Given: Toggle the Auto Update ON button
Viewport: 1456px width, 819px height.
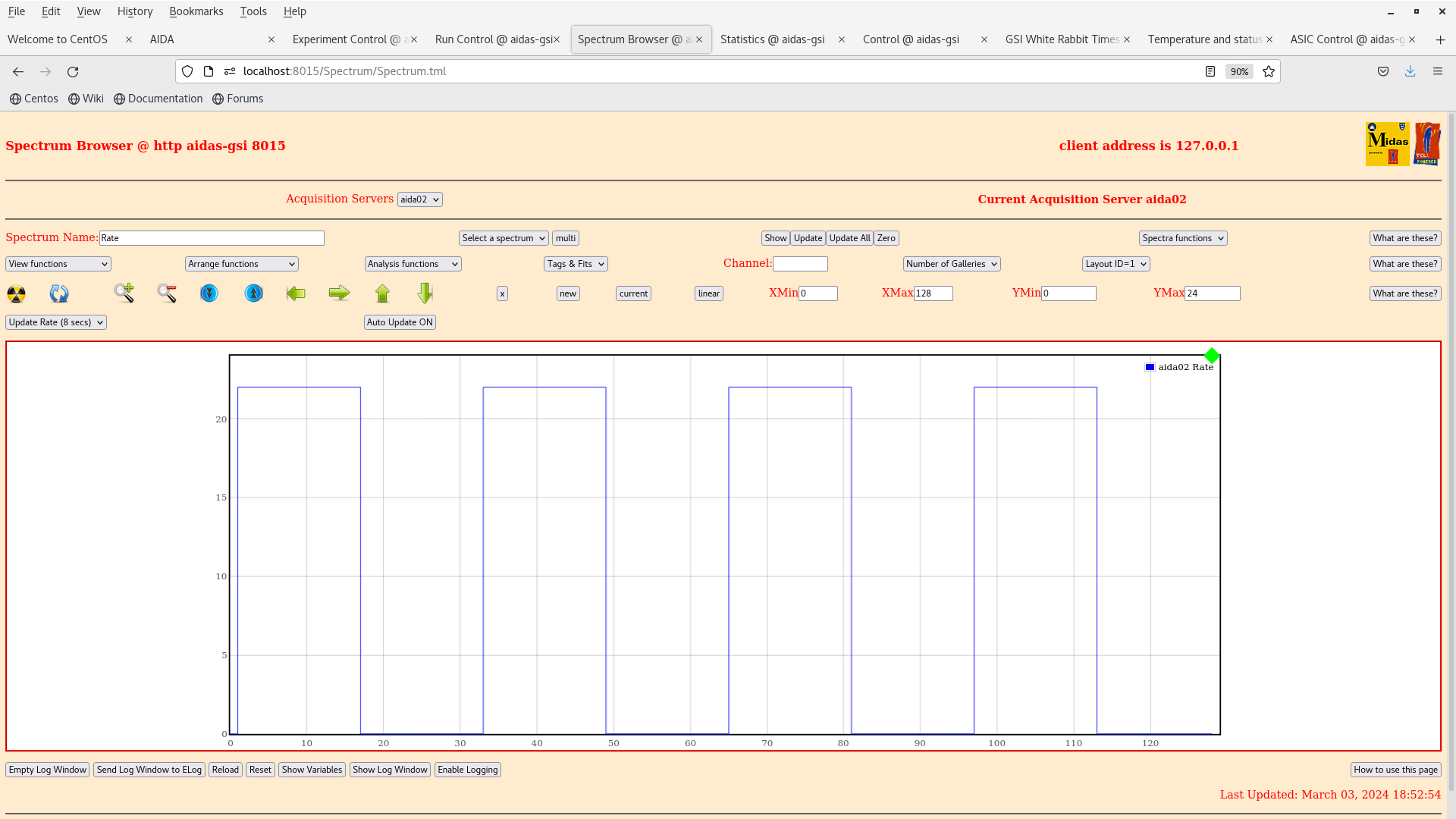Looking at the screenshot, I should (400, 322).
